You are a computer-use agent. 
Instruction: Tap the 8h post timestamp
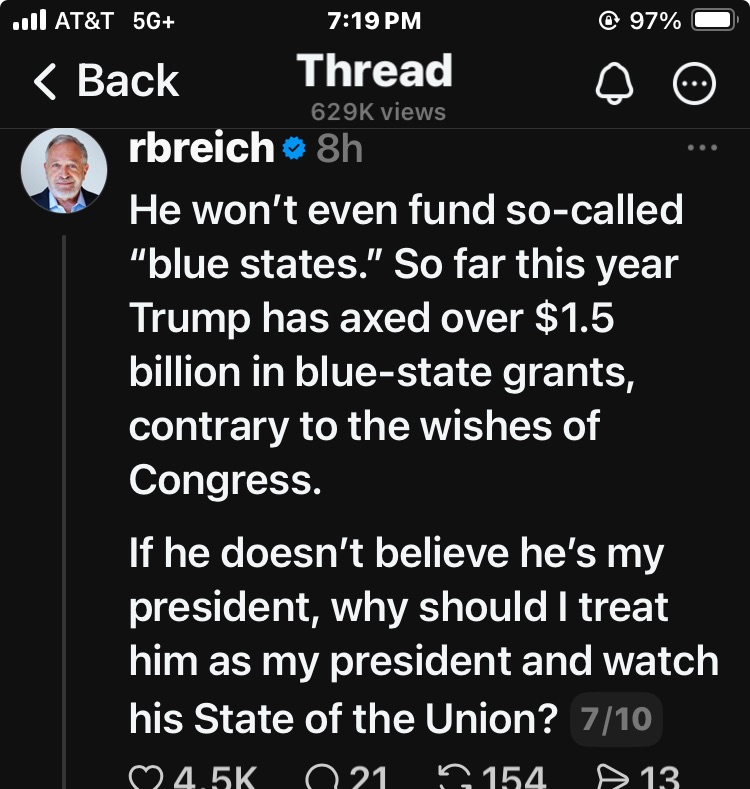[x=339, y=150]
